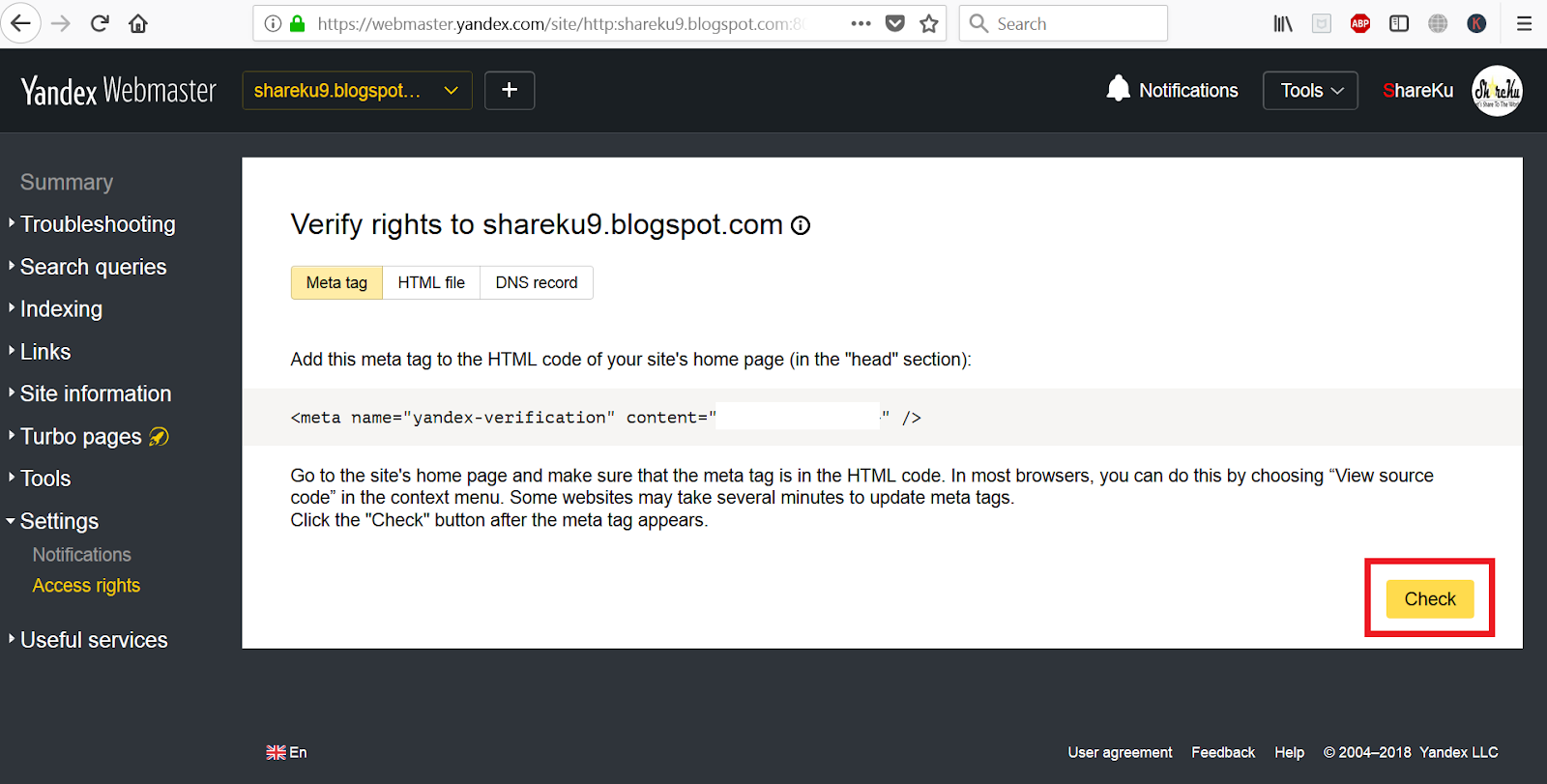Open the Feedback footer link
Viewport: 1547px width, 784px height.
pos(1223,752)
